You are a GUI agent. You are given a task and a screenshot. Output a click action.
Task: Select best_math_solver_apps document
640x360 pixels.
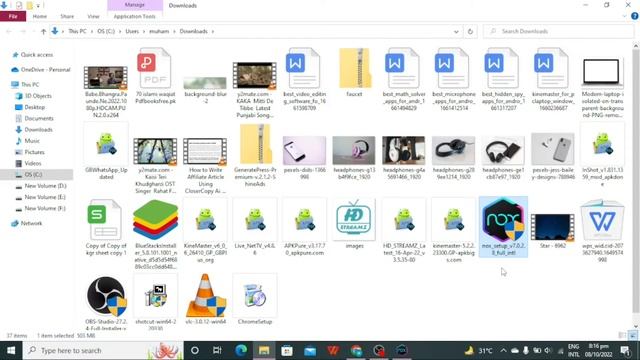(404, 80)
